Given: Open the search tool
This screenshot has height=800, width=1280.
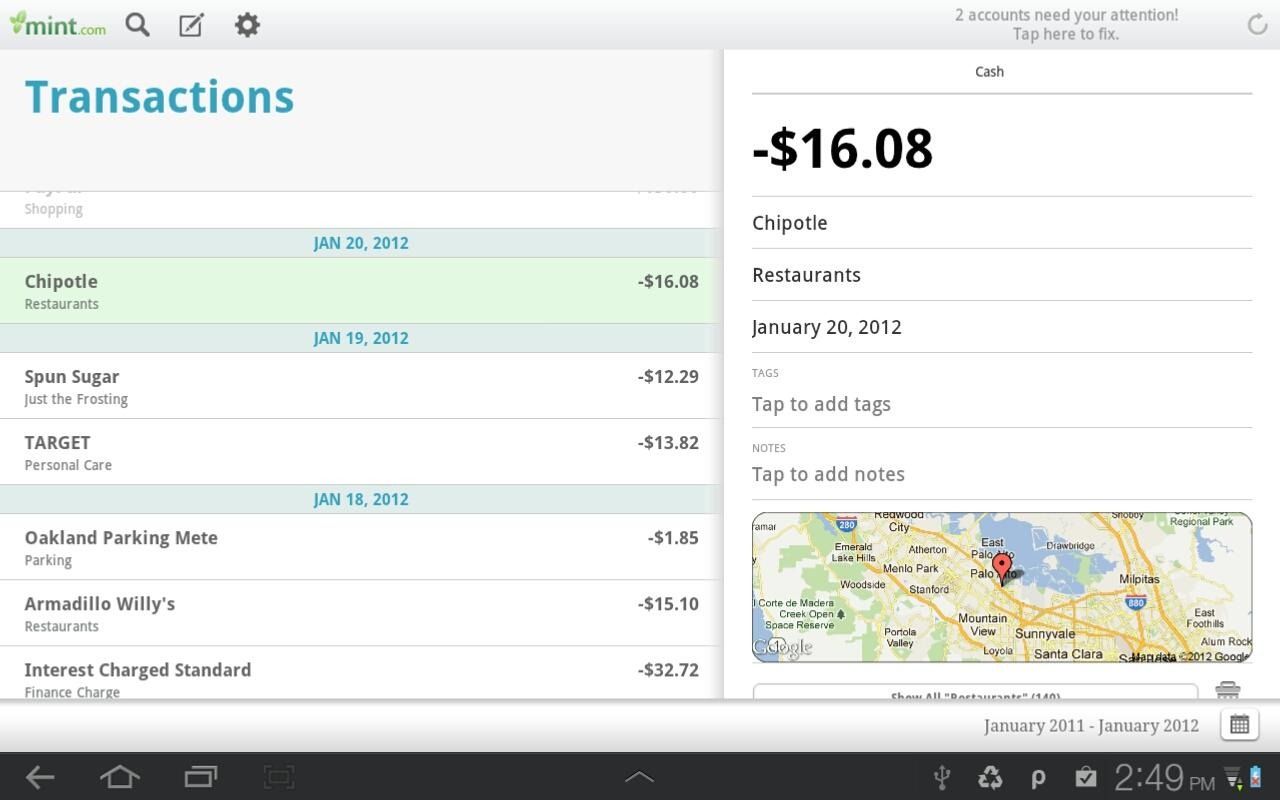Looking at the screenshot, I should (137, 25).
